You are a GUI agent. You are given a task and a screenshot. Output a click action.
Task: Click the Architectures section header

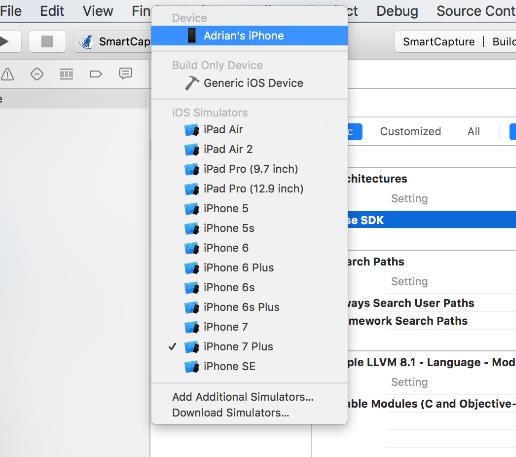coord(377,179)
